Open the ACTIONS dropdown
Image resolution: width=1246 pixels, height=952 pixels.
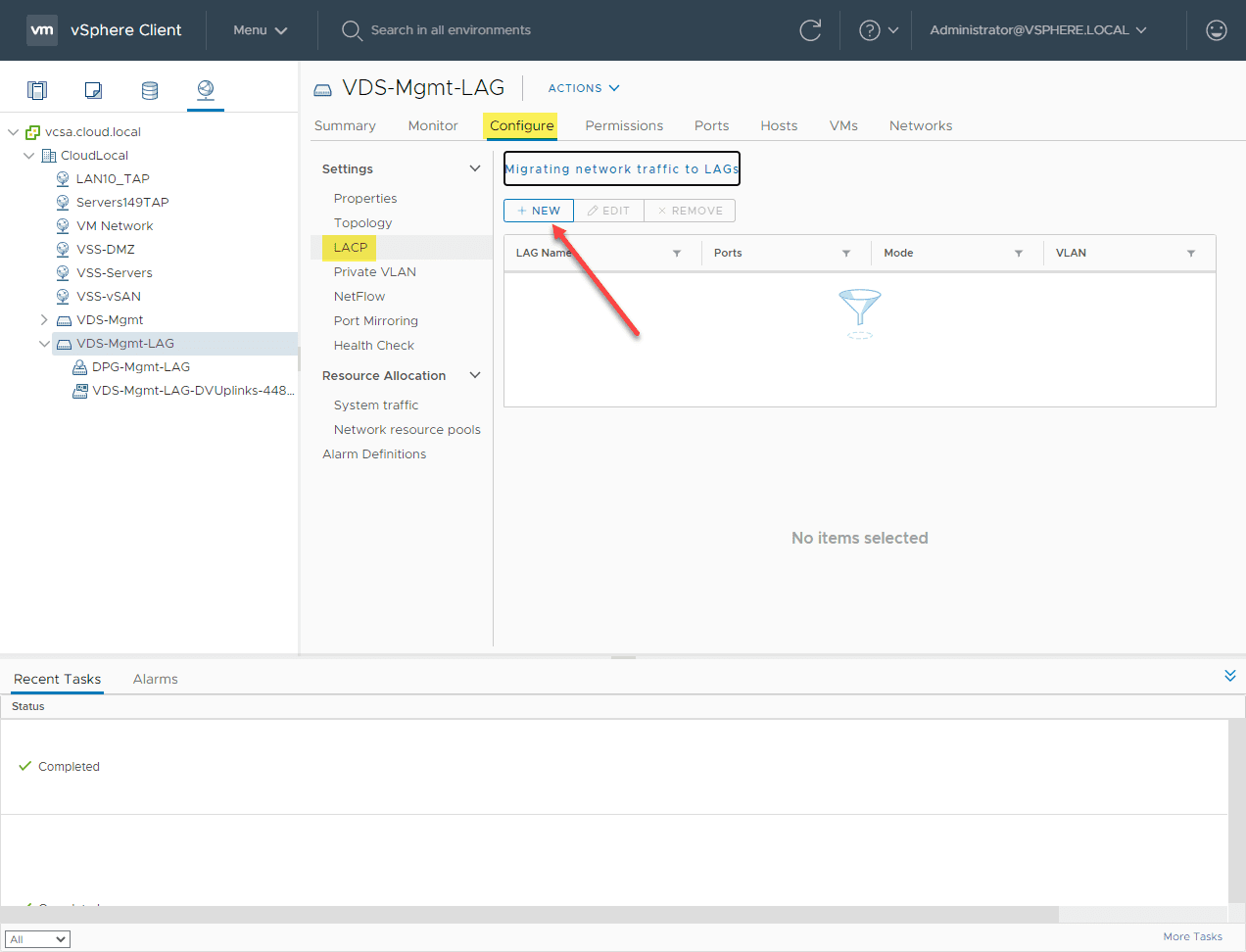click(584, 88)
